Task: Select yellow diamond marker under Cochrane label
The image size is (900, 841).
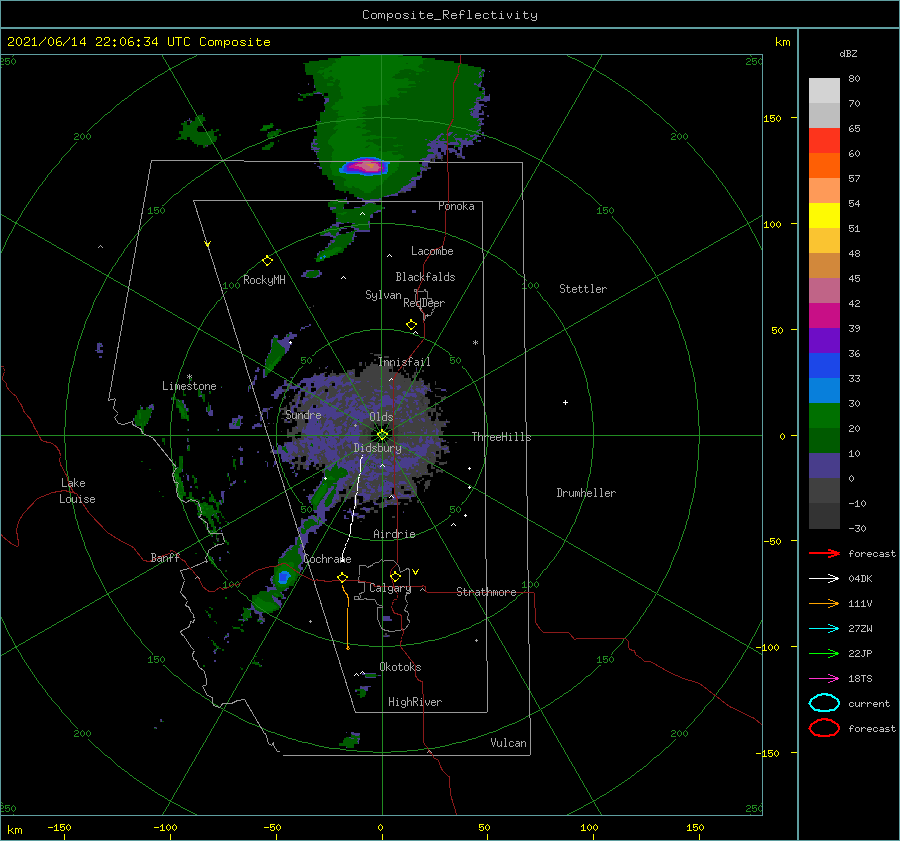Action: [x=343, y=578]
